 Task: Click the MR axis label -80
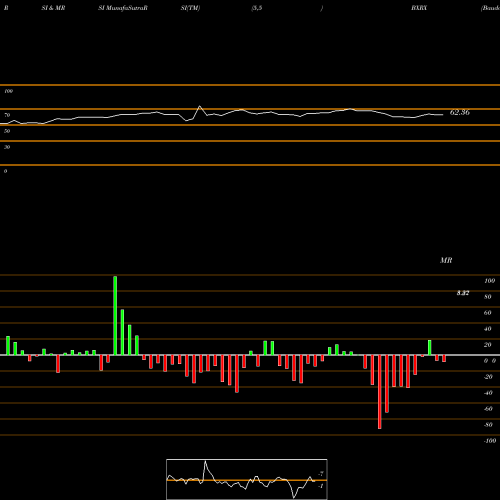pyautogui.click(x=488, y=425)
